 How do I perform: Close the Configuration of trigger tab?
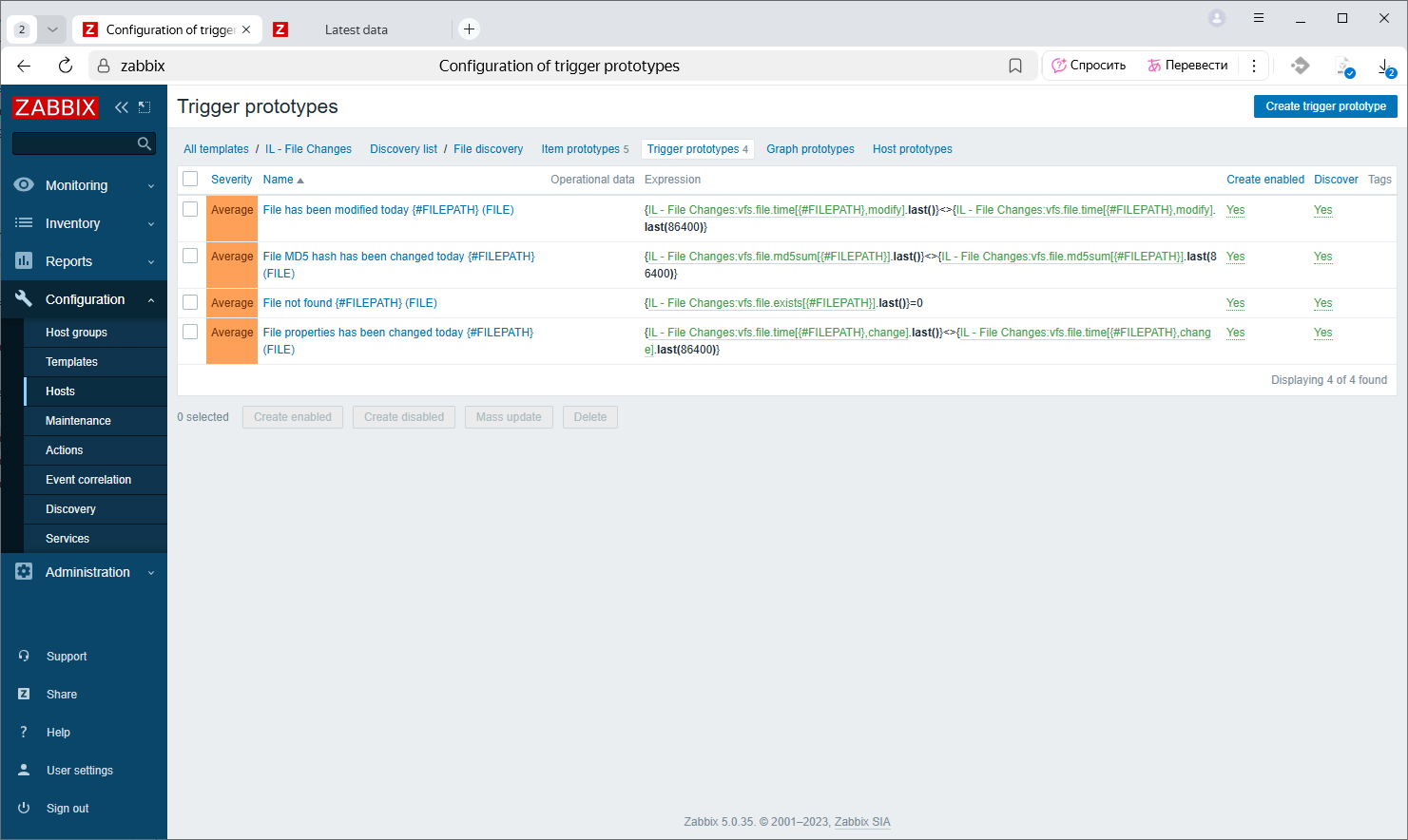point(246,29)
